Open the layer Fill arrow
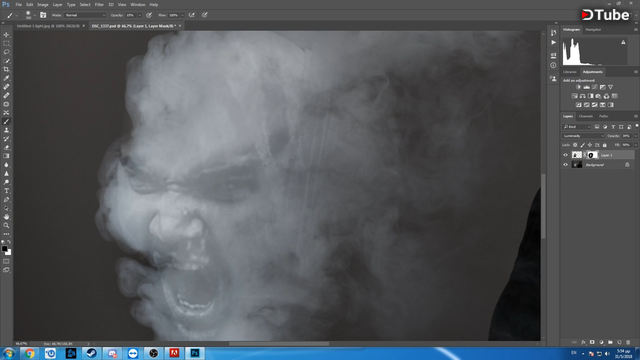Image resolution: width=640 pixels, height=360 pixels. [636, 145]
